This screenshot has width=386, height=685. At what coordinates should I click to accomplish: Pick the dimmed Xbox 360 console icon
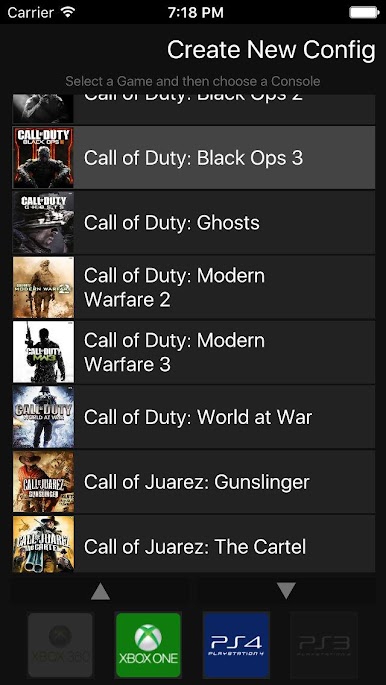click(60, 644)
